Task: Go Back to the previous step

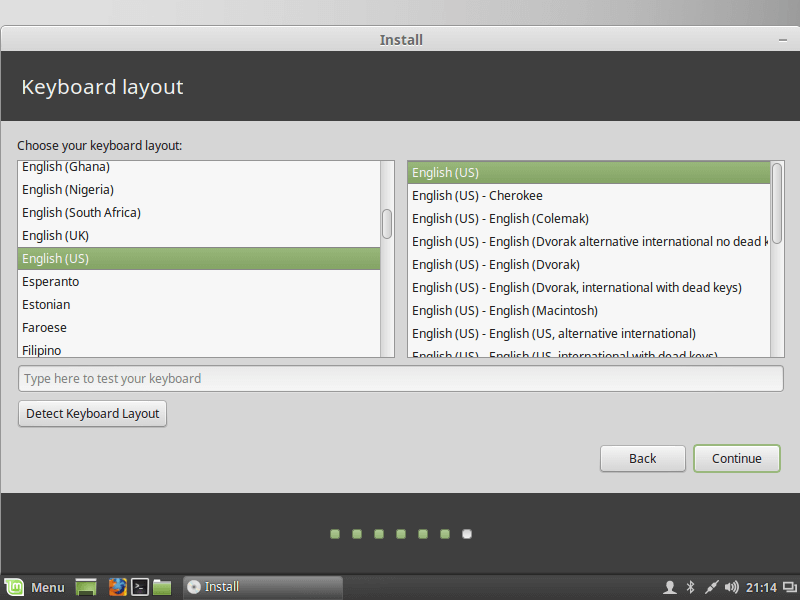Action: (x=642, y=459)
